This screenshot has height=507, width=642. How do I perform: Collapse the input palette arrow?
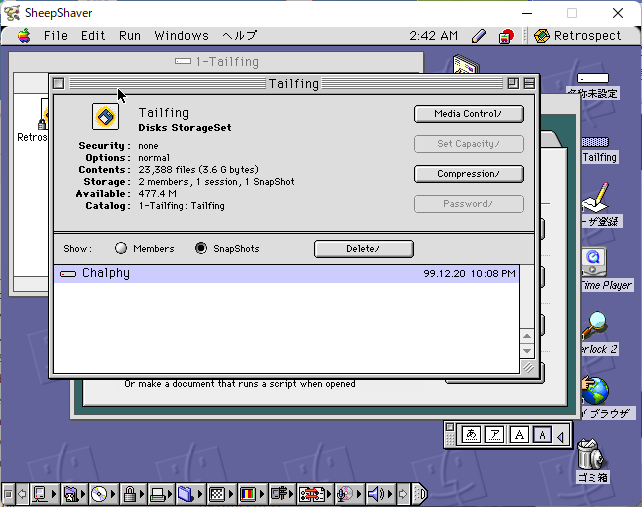pos(561,434)
